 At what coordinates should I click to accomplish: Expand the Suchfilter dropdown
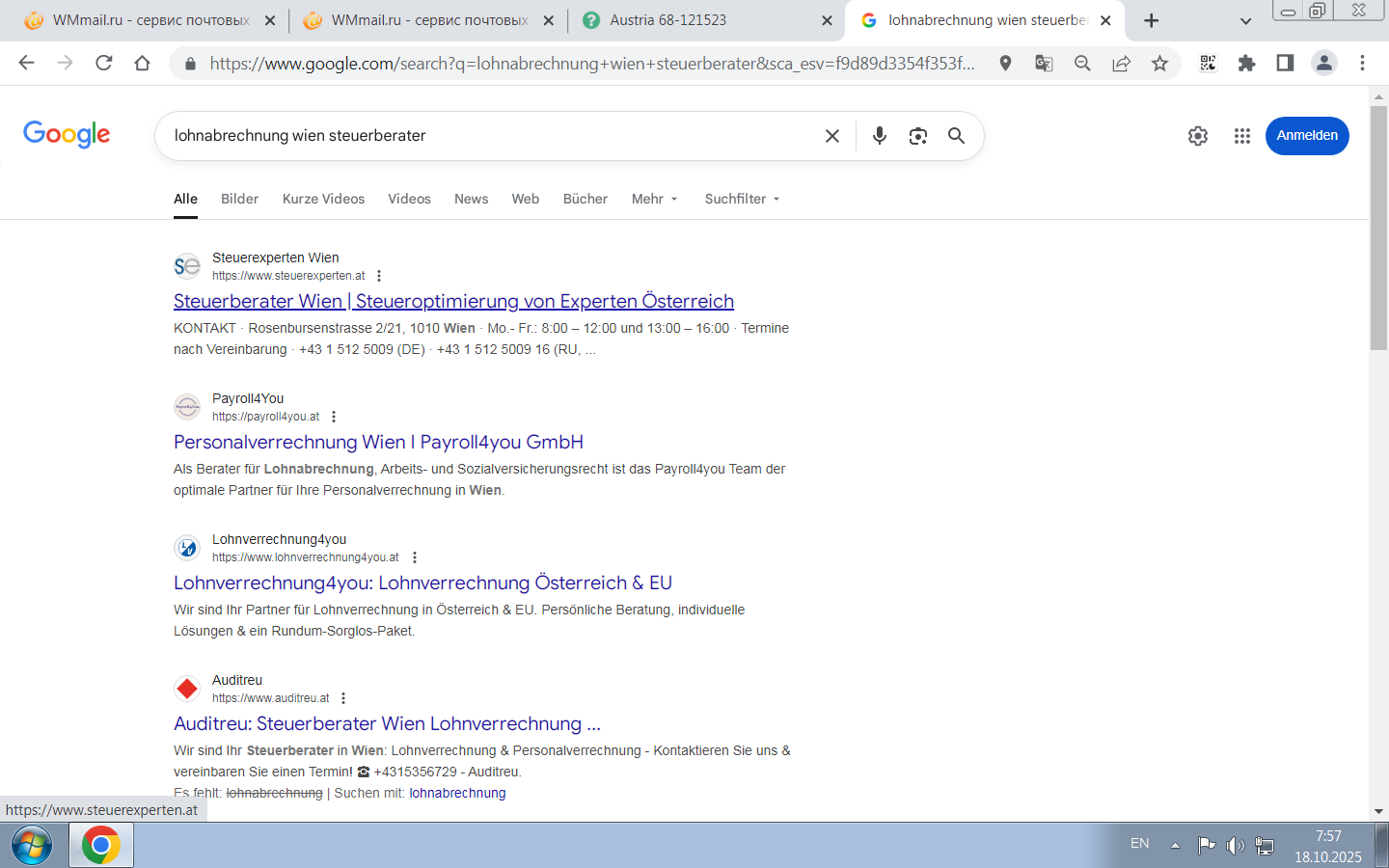click(742, 199)
